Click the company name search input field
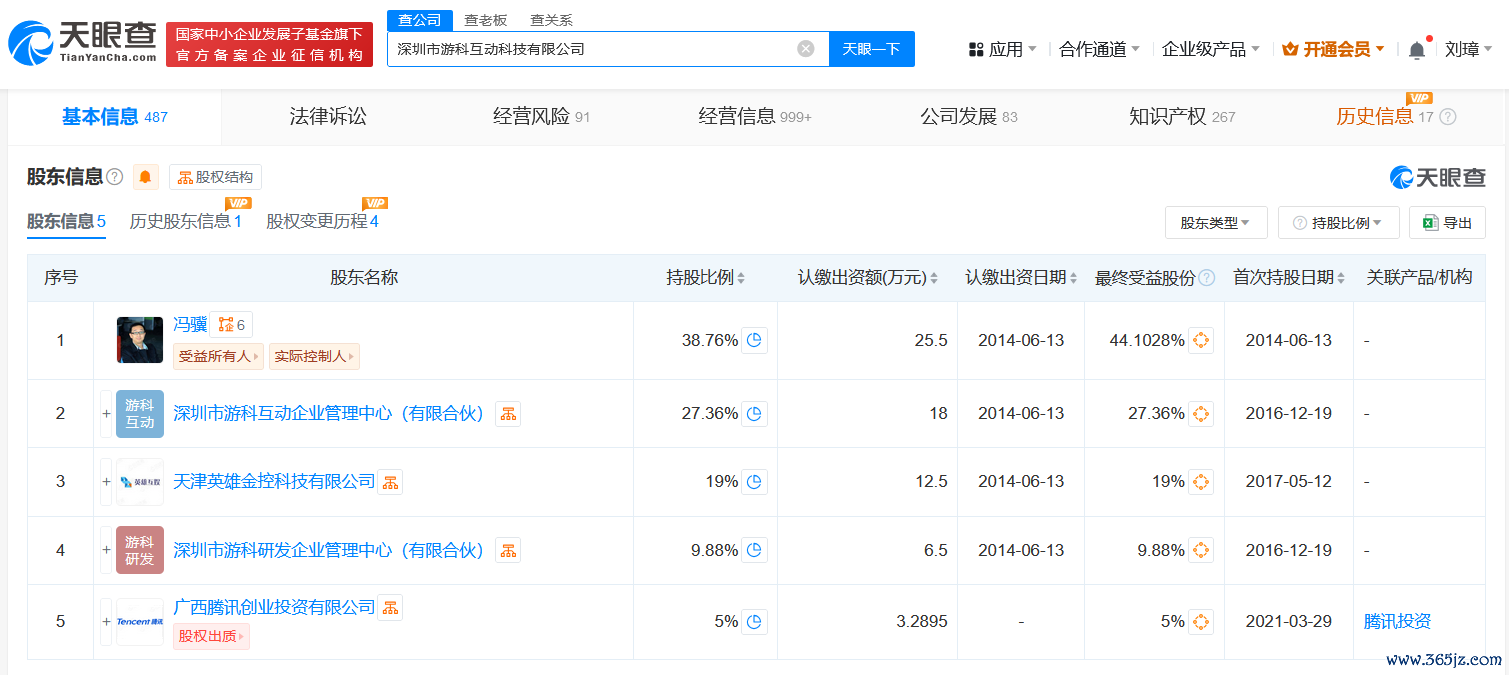 coord(590,49)
